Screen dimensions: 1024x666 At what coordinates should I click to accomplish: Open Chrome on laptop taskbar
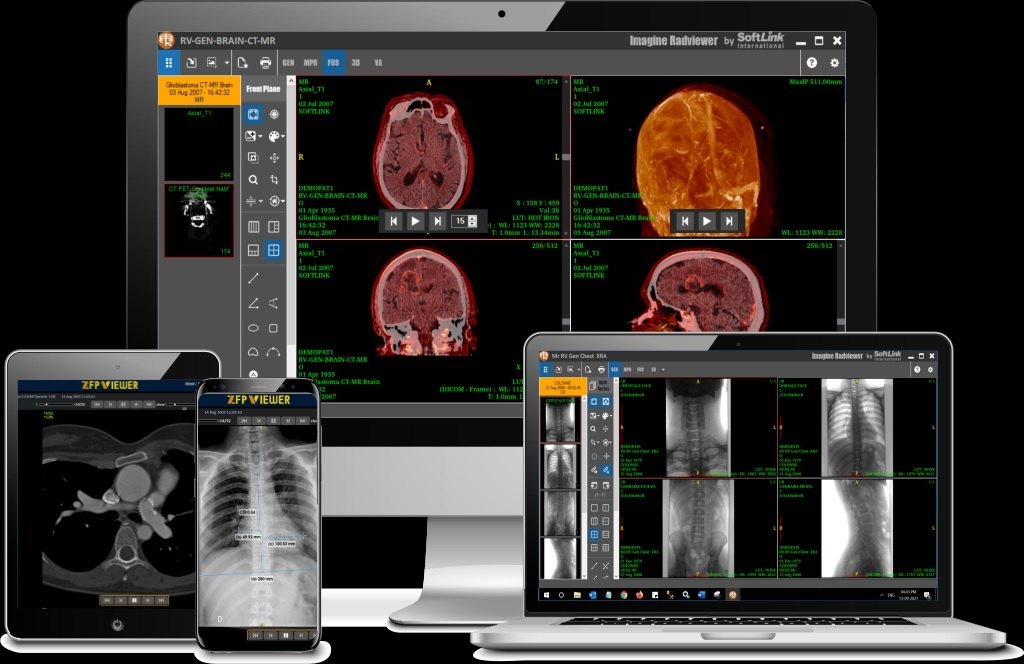pyautogui.click(x=624, y=595)
